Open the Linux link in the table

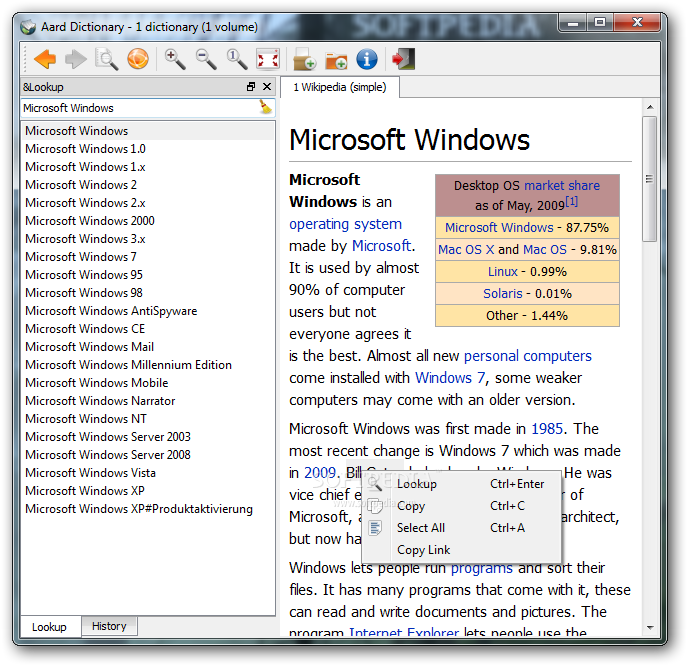(x=503, y=272)
